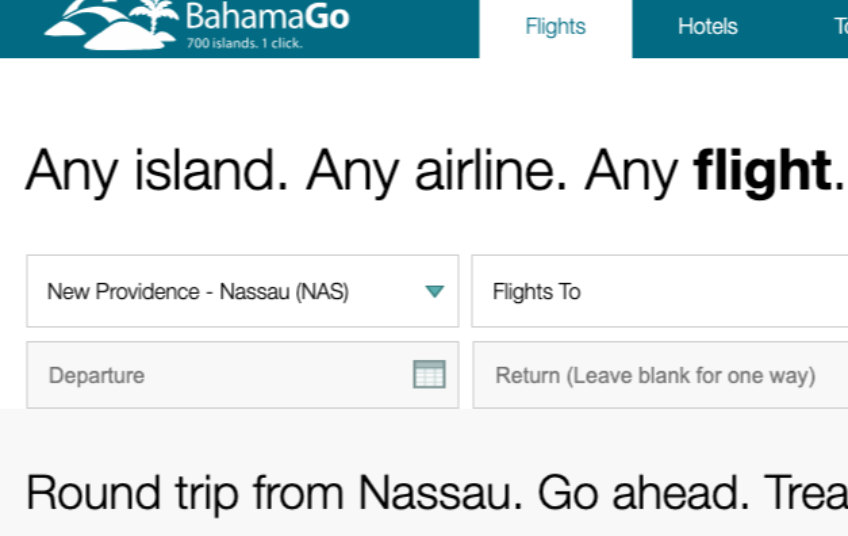
Task: Click the teal header bar left of Flights tab
Action: click(420, 28)
